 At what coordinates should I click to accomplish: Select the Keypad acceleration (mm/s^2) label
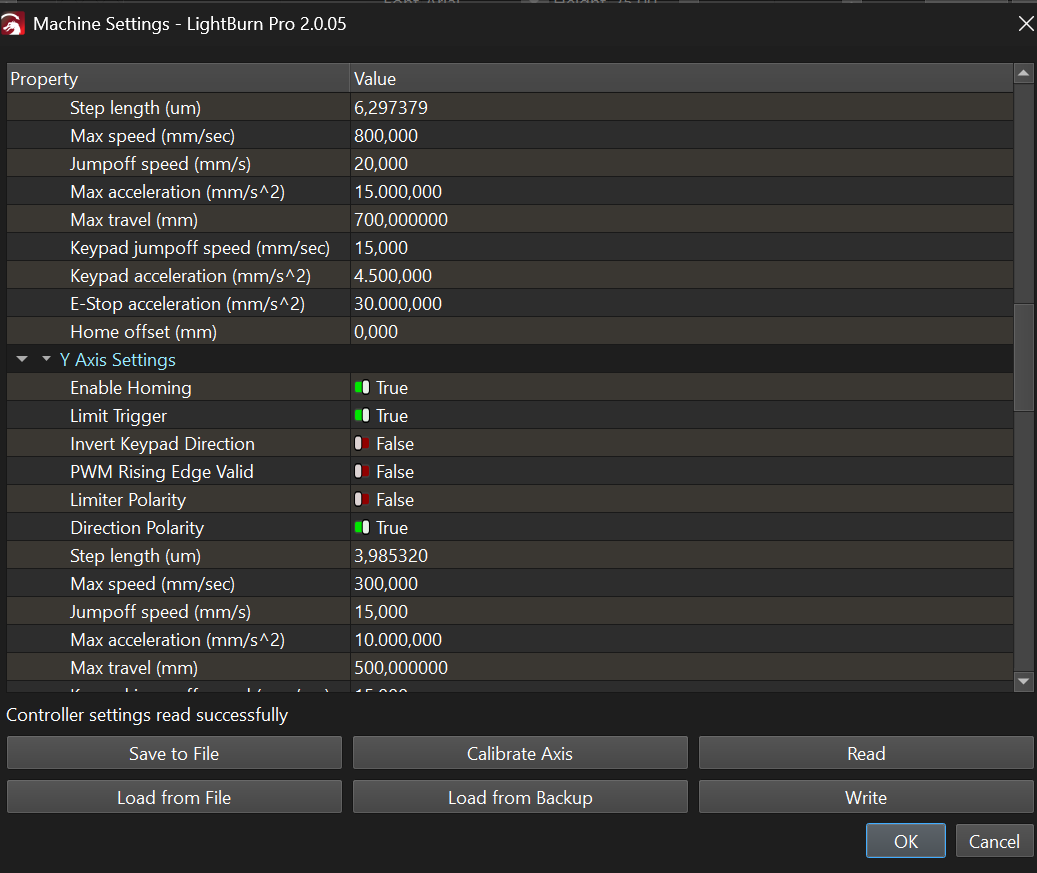click(x=190, y=275)
